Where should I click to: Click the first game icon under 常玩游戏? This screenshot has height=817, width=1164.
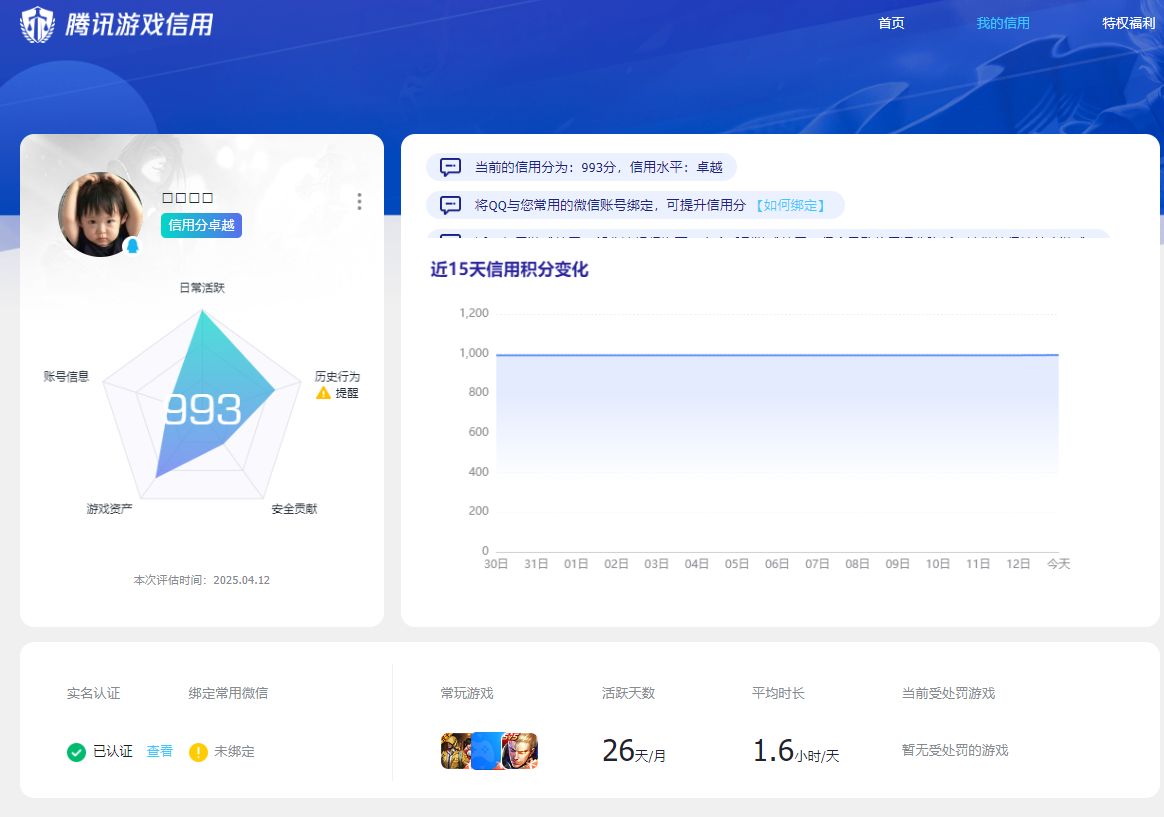coord(455,751)
